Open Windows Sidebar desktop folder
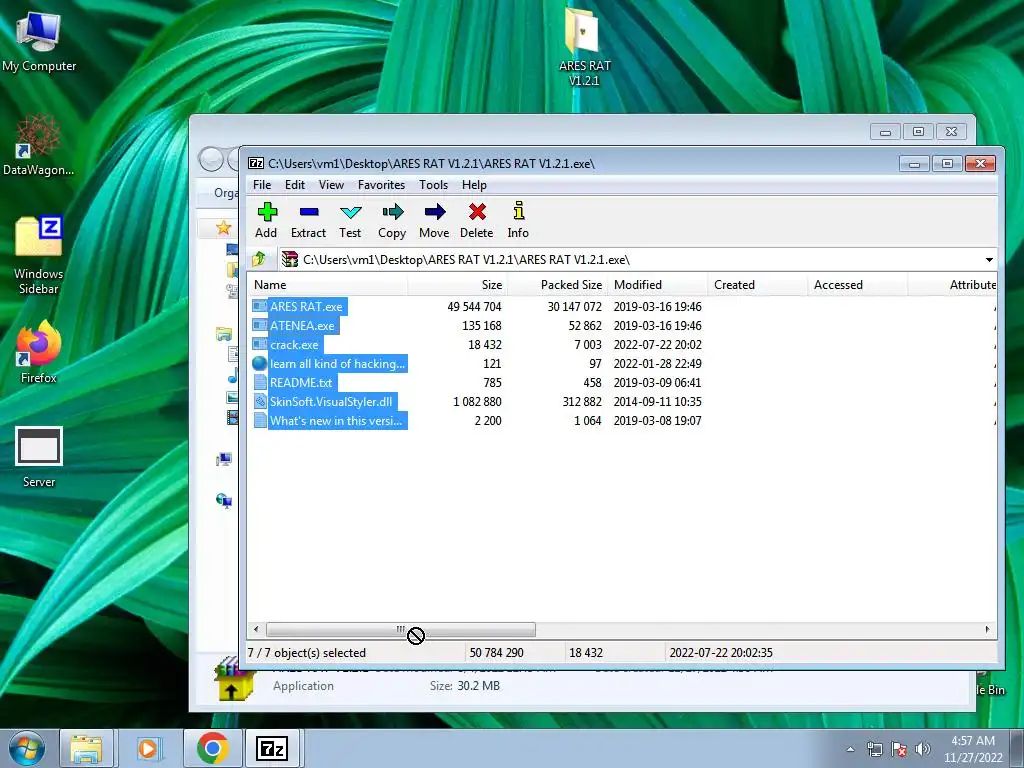 tap(39, 255)
